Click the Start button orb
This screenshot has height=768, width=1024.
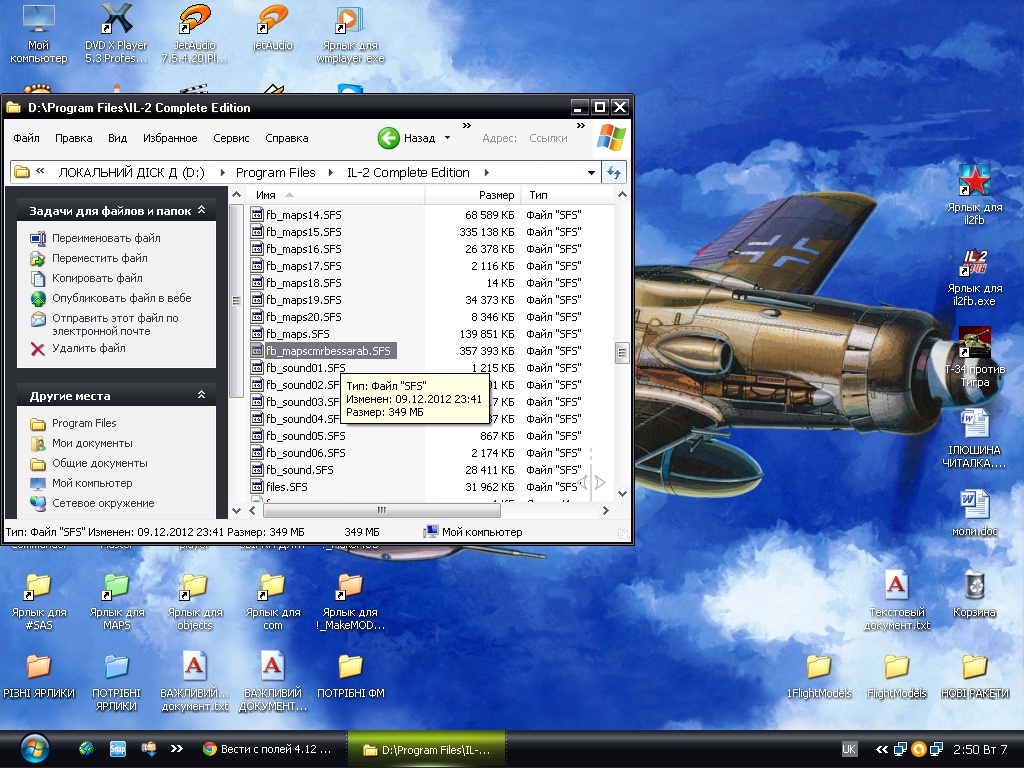[35, 749]
